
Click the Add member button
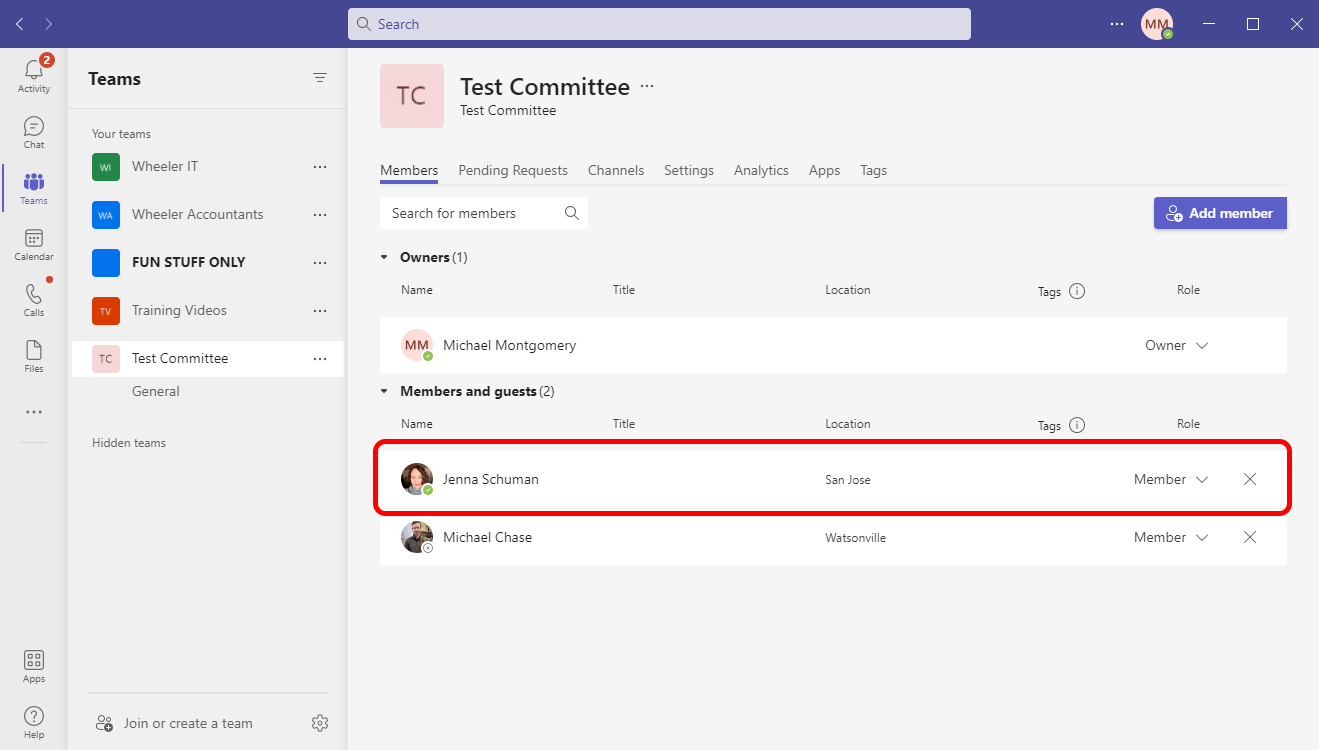click(1220, 213)
